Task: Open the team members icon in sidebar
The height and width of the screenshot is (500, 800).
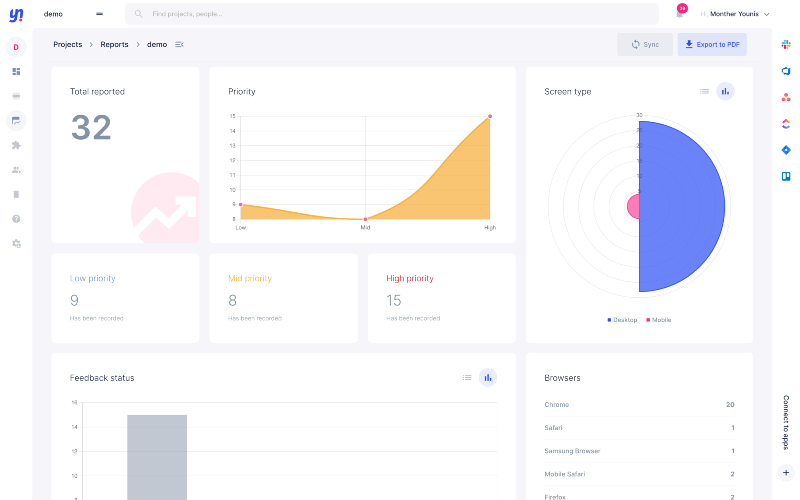Action: (16, 170)
